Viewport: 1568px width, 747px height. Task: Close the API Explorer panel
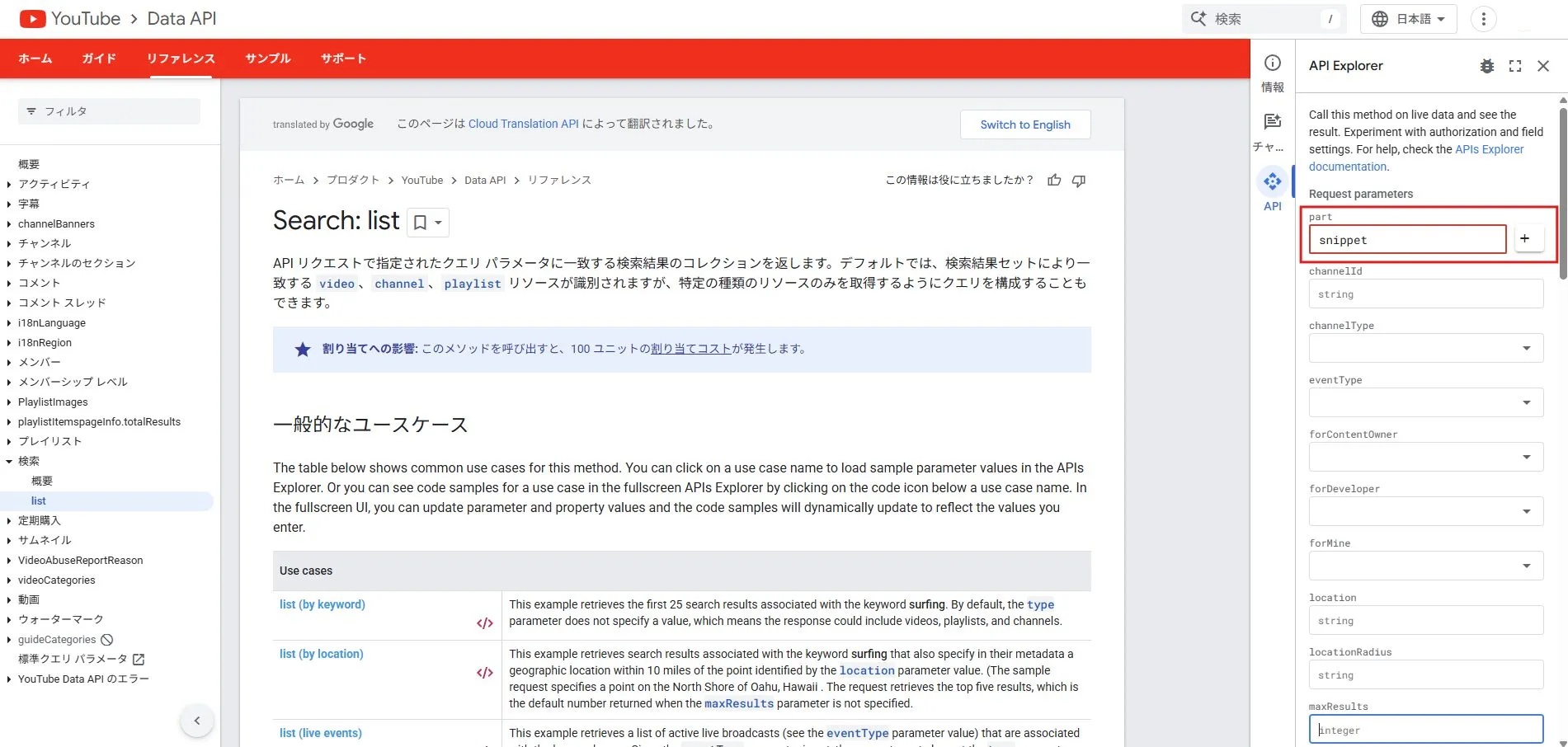click(x=1543, y=66)
